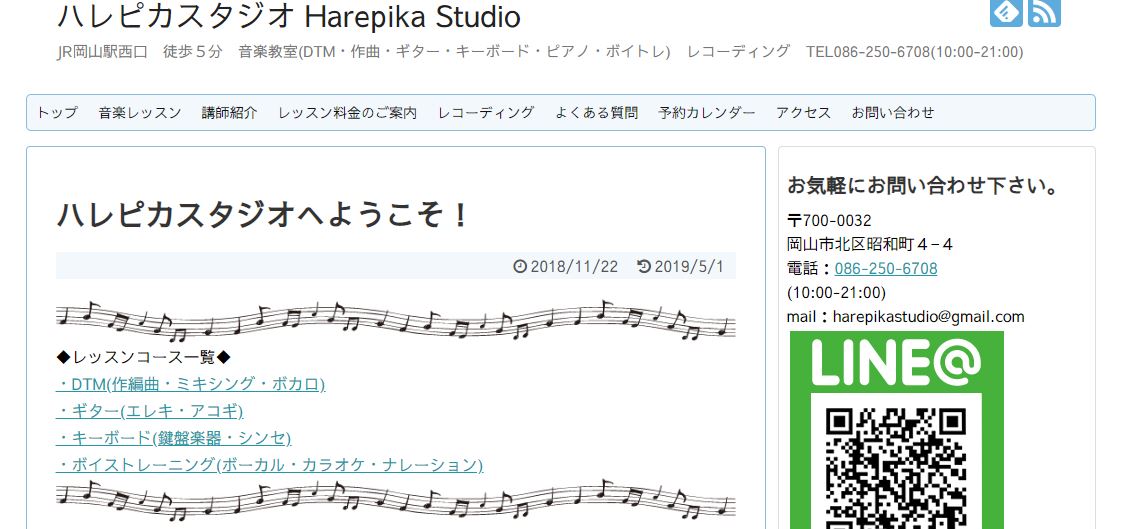Viewport: 1136px width, 529px height.
Task: Open the キーボード(鍵盤楽器・シンセ) course link
Action: tap(174, 438)
